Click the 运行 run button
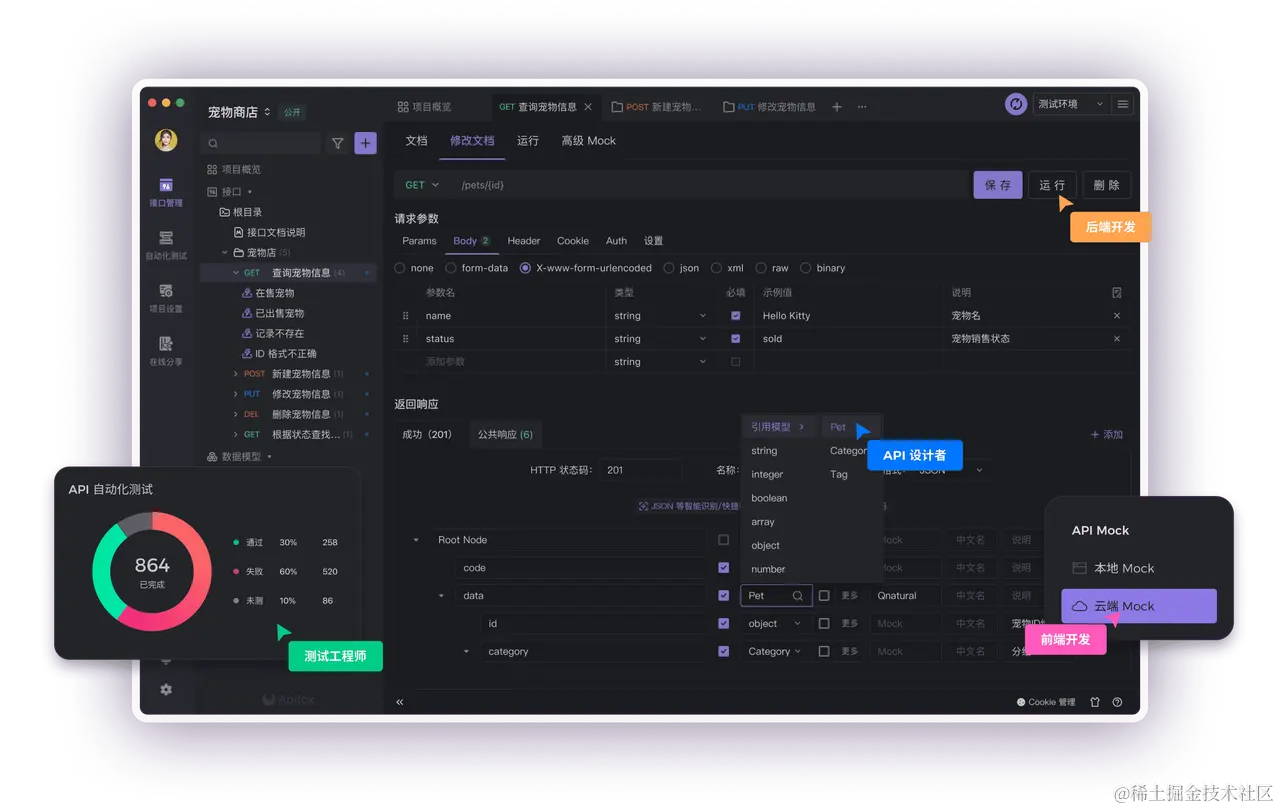This screenshot has height=810, width=1280. (x=1052, y=184)
